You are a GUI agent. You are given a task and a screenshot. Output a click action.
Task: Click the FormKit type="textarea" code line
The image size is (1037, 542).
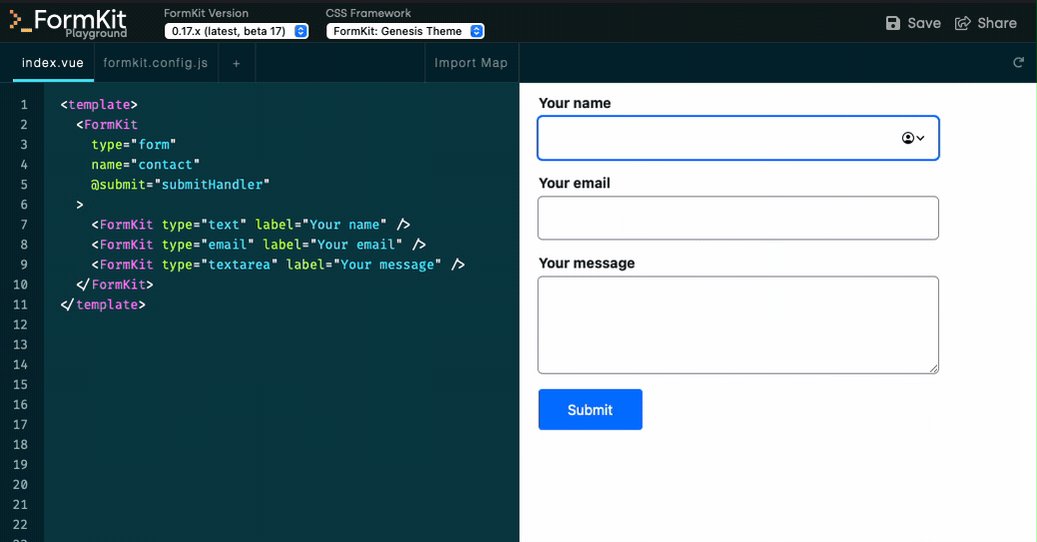point(278,264)
